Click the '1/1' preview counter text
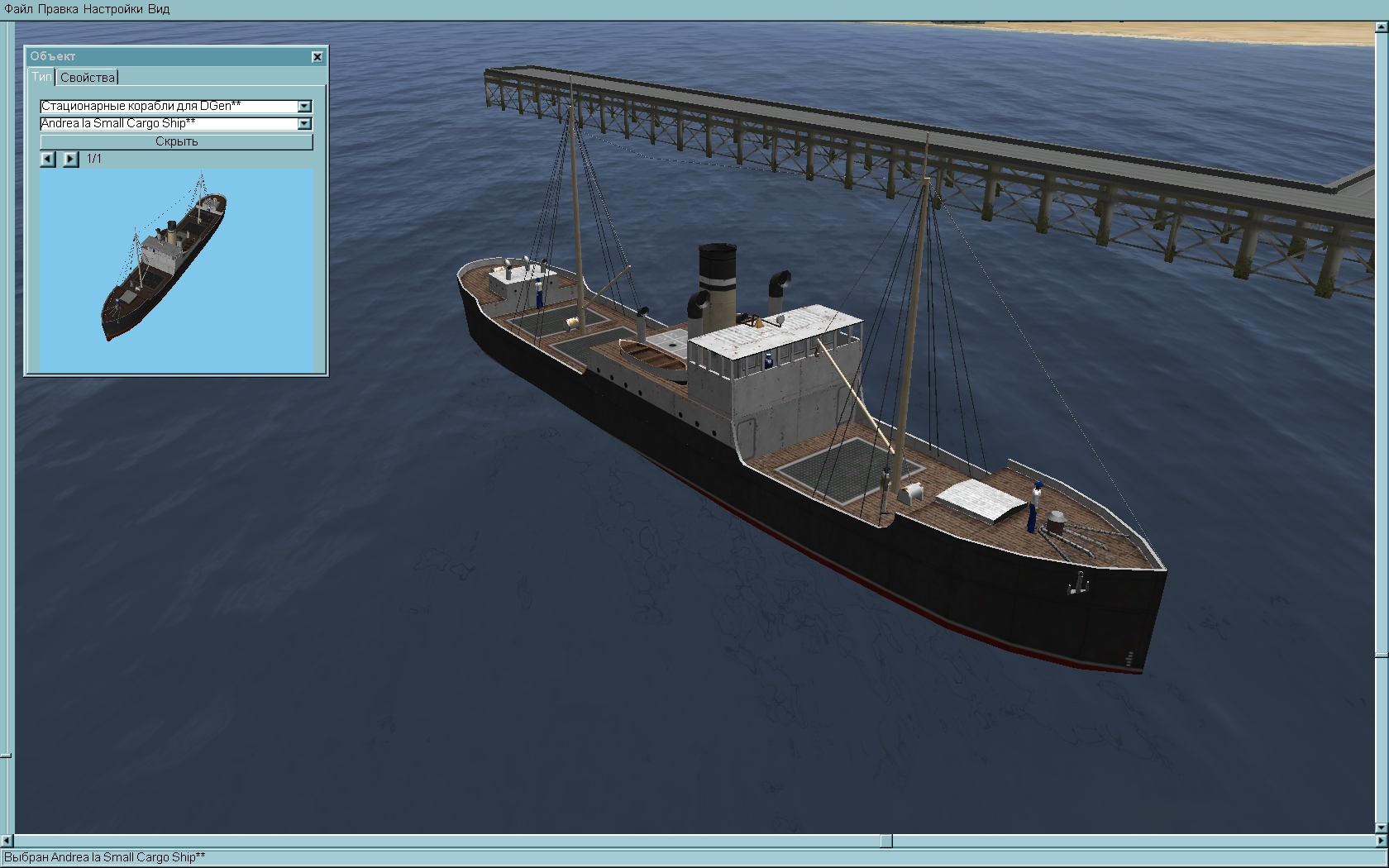Viewport: 1389px width, 868px height. pos(94,159)
